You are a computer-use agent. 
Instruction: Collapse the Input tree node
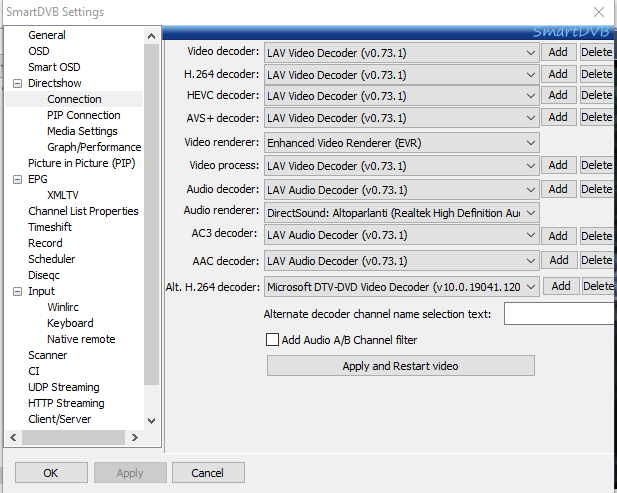point(17,292)
